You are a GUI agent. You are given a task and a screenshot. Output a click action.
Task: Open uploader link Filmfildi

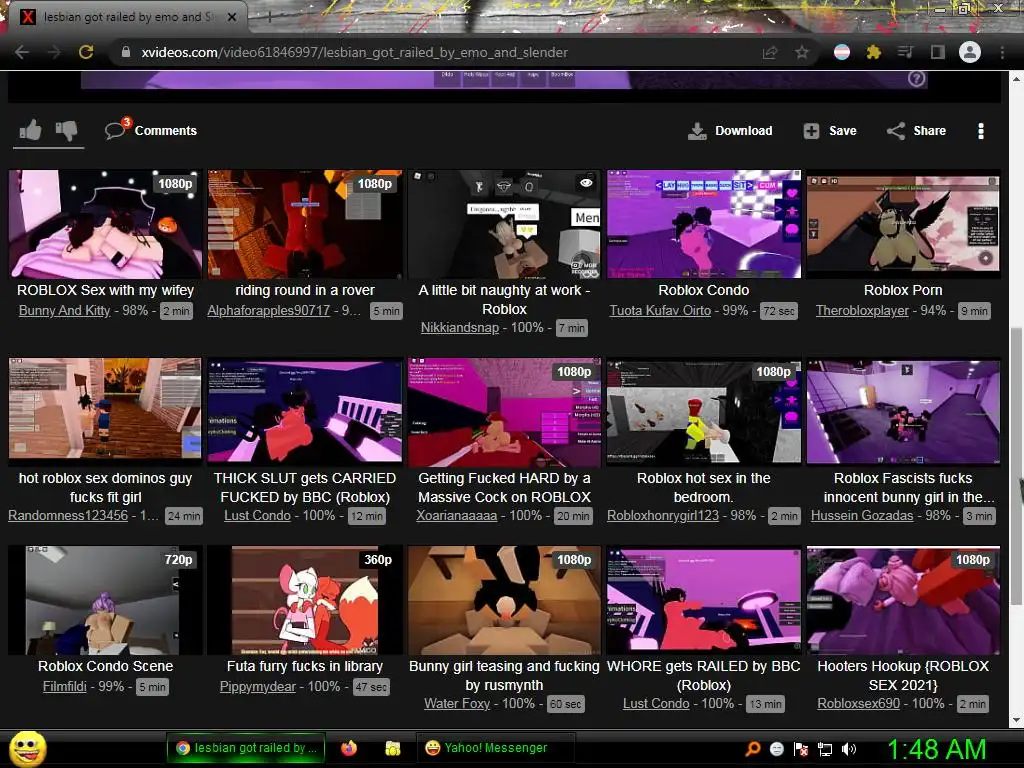click(65, 687)
